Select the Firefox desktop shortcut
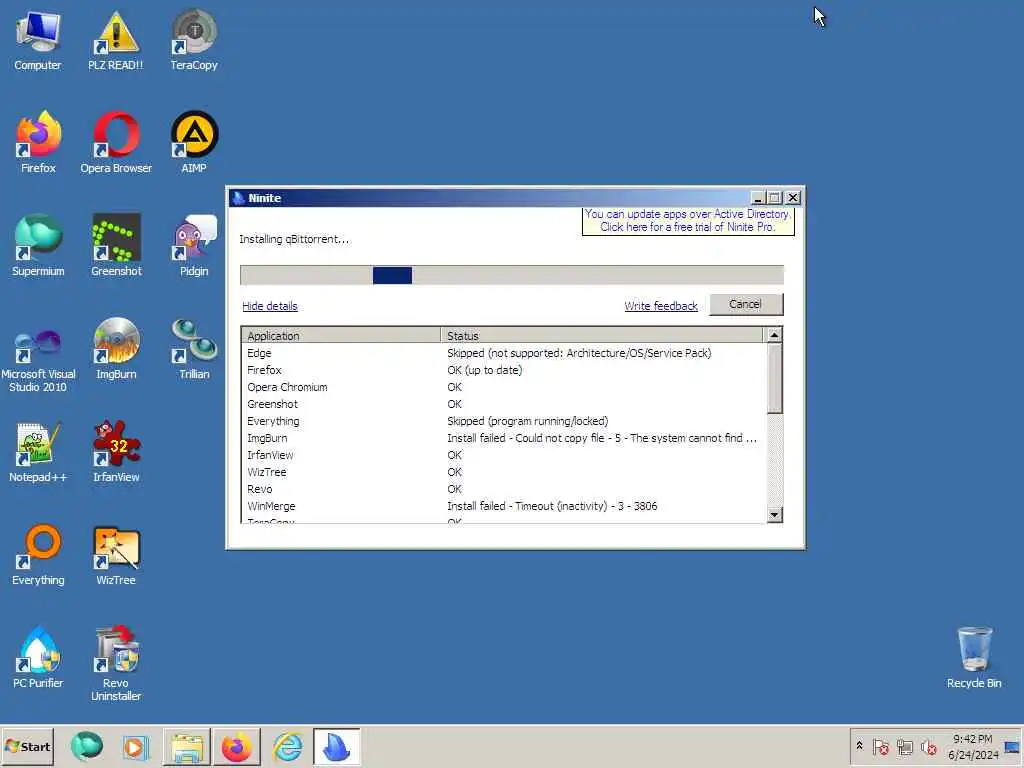This screenshot has height=768, width=1024. click(x=38, y=142)
